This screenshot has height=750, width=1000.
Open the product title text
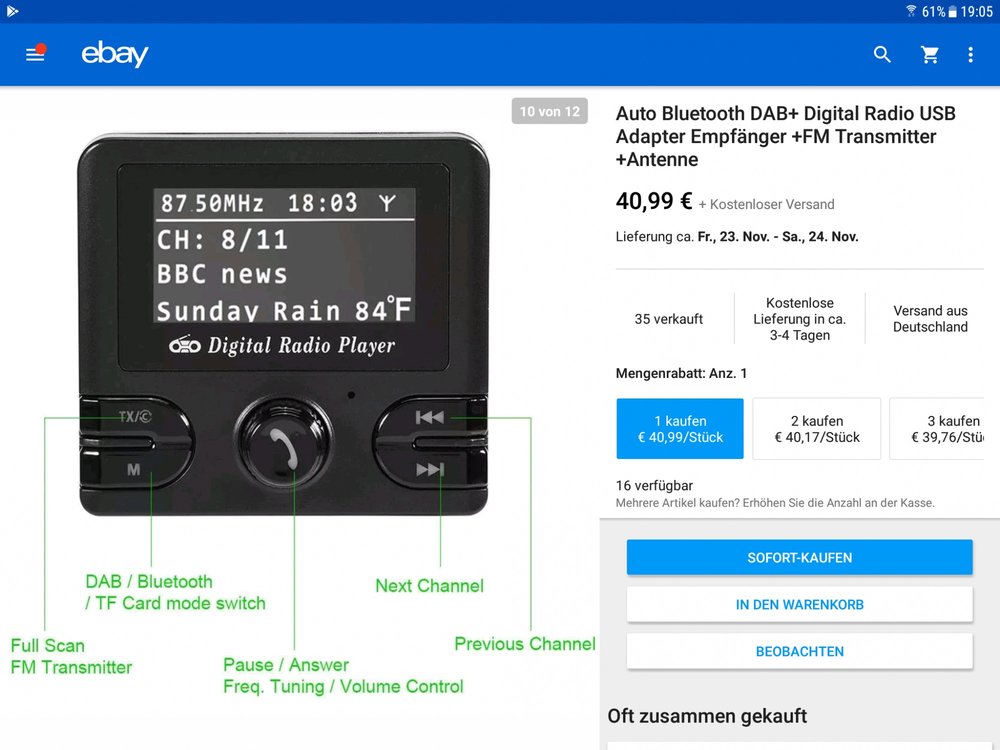click(785, 136)
